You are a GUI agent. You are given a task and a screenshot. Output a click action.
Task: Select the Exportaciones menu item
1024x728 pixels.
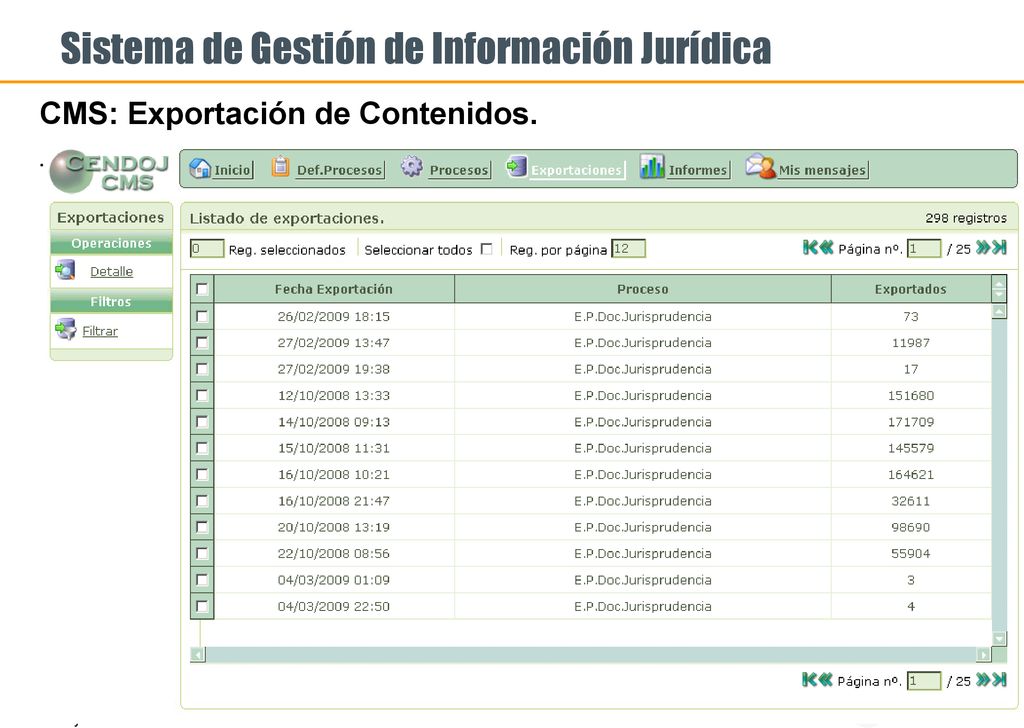tap(576, 170)
